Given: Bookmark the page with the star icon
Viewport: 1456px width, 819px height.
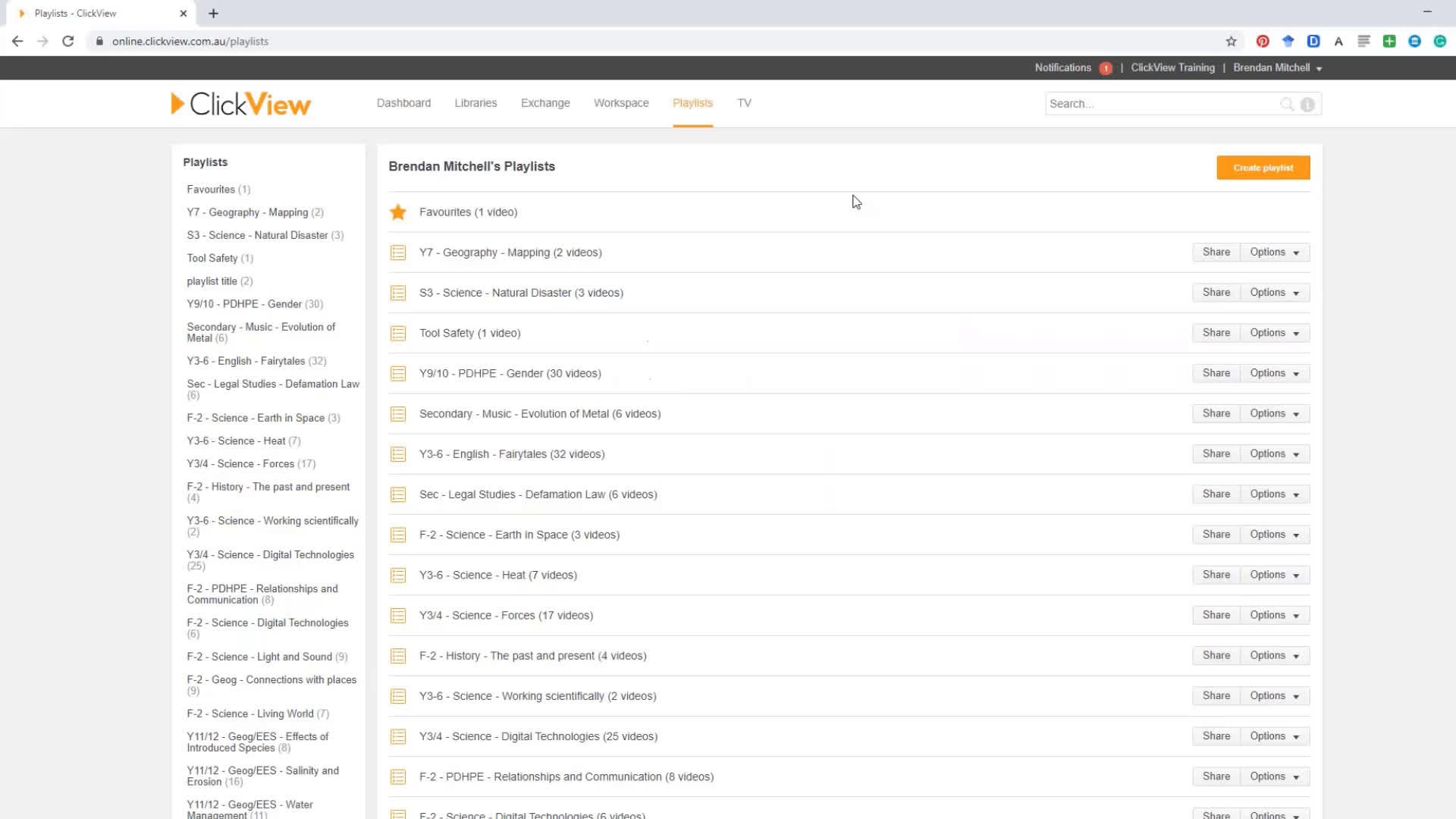Looking at the screenshot, I should 1231,41.
